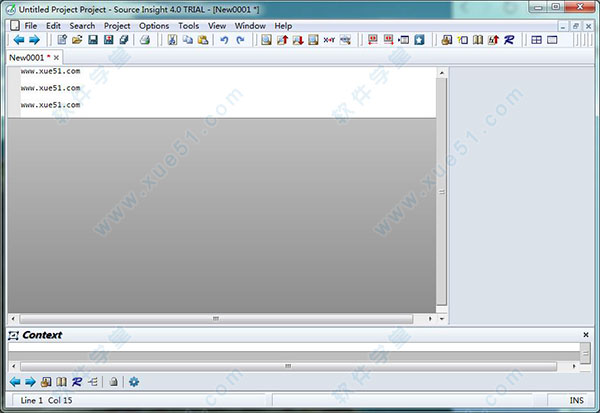The height and width of the screenshot is (413, 600).
Task: Cut selection using the scissors icon
Action: pyautogui.click(x=172, y=40)
